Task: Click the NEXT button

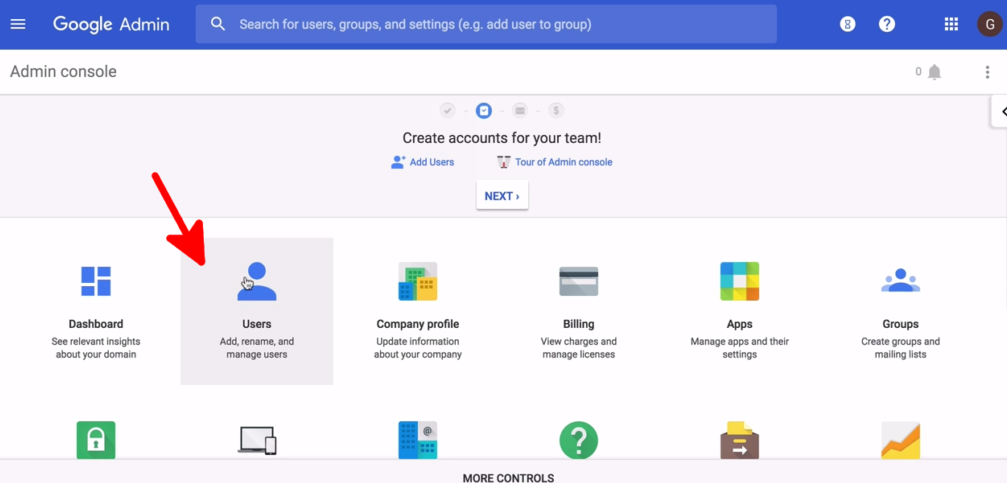Action: click(502, 196)
